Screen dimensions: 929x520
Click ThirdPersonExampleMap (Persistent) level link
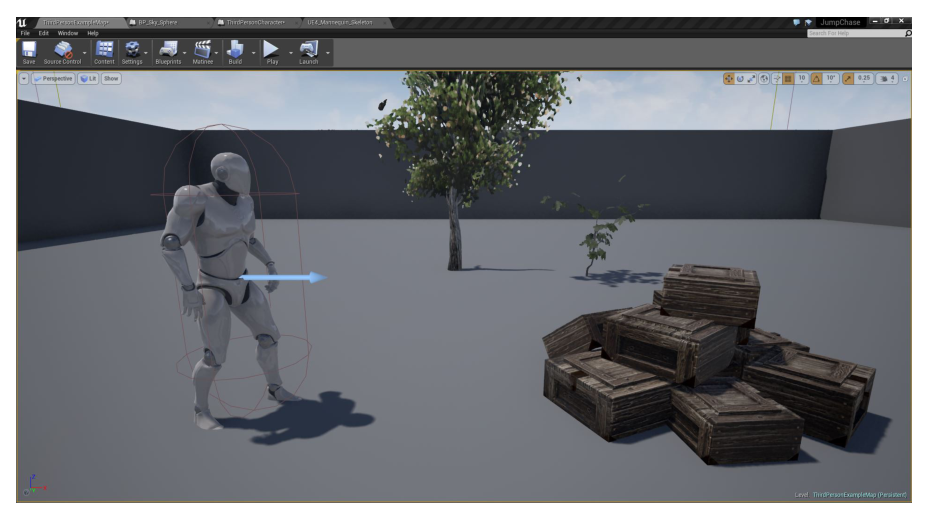(x=860, y=495)
